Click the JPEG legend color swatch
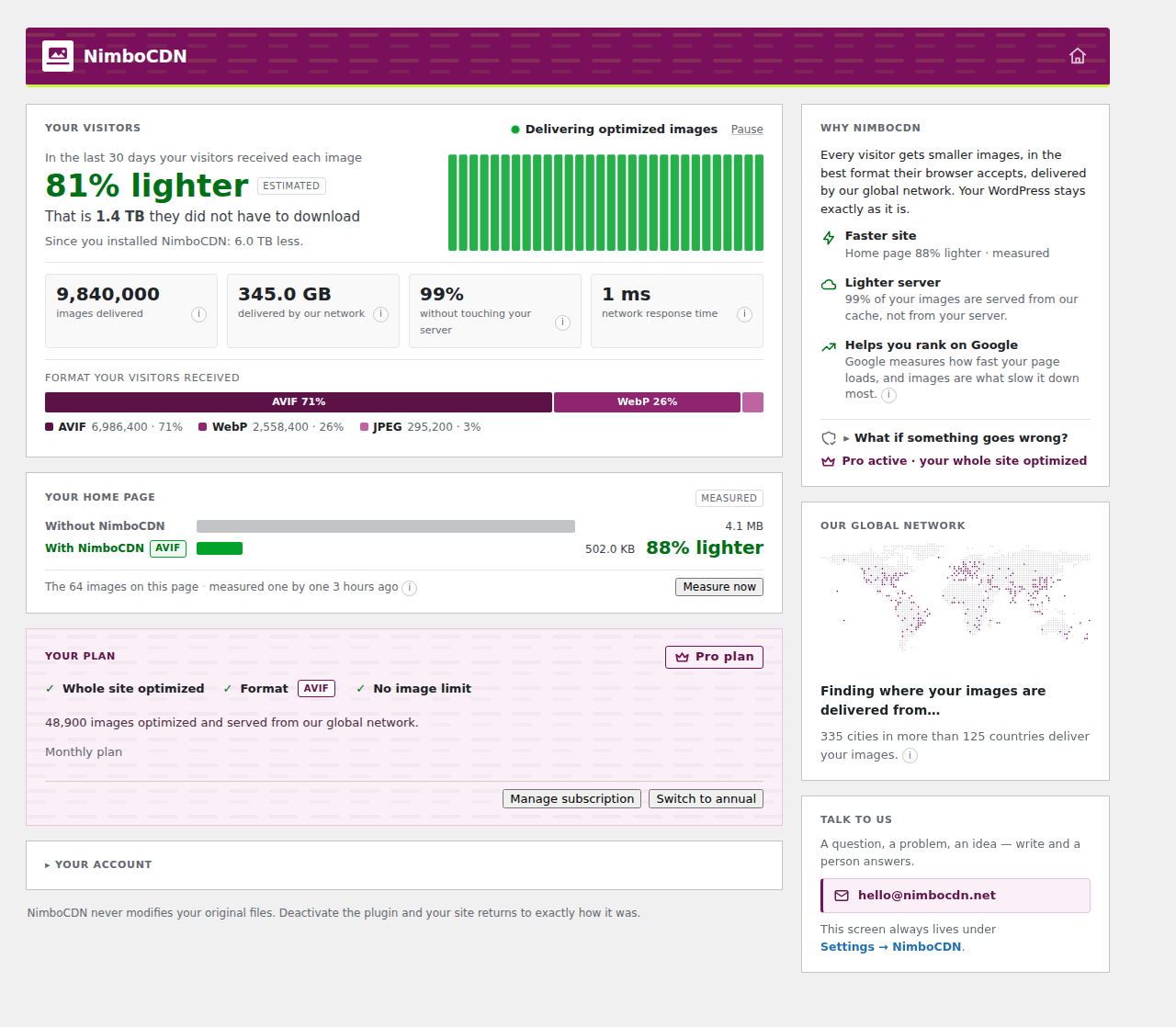This screenshot has width=1176, height=1027. pos(364,427)
